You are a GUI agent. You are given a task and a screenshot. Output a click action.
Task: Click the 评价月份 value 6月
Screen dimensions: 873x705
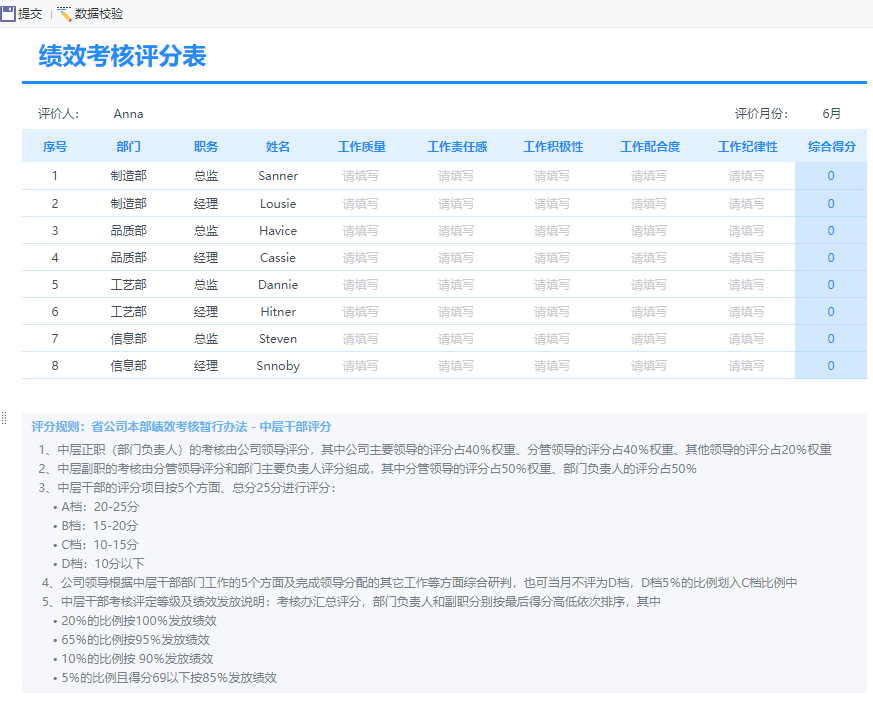[x=831, y=114]
